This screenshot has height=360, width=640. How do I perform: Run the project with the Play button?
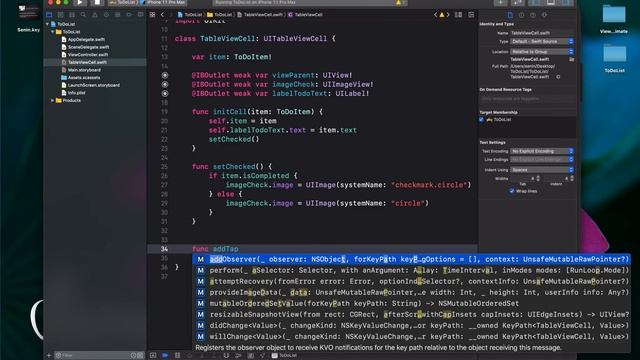point(80,2)
